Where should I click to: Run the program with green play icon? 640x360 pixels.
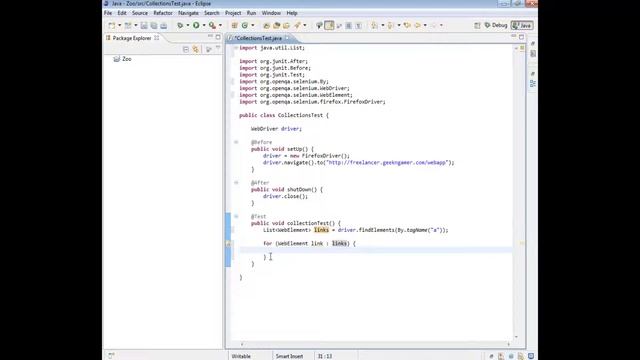tap(196, 25)
